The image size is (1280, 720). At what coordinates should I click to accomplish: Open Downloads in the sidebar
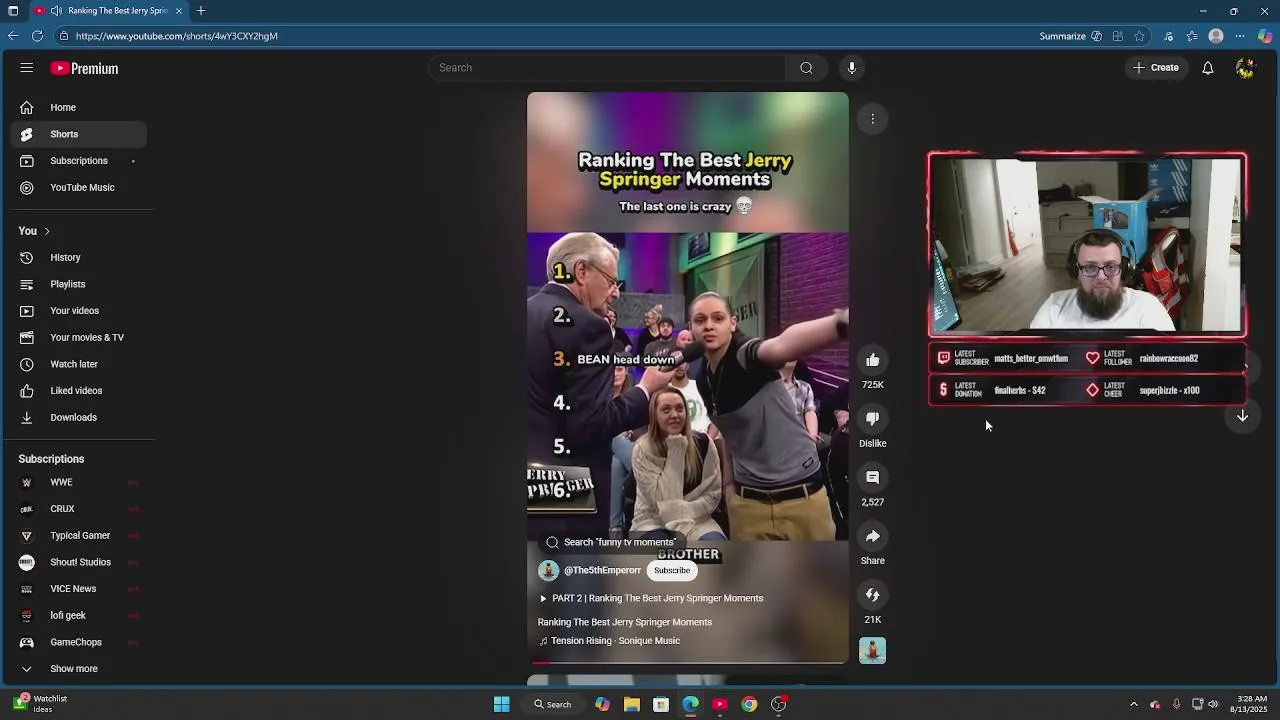point(78,418)
